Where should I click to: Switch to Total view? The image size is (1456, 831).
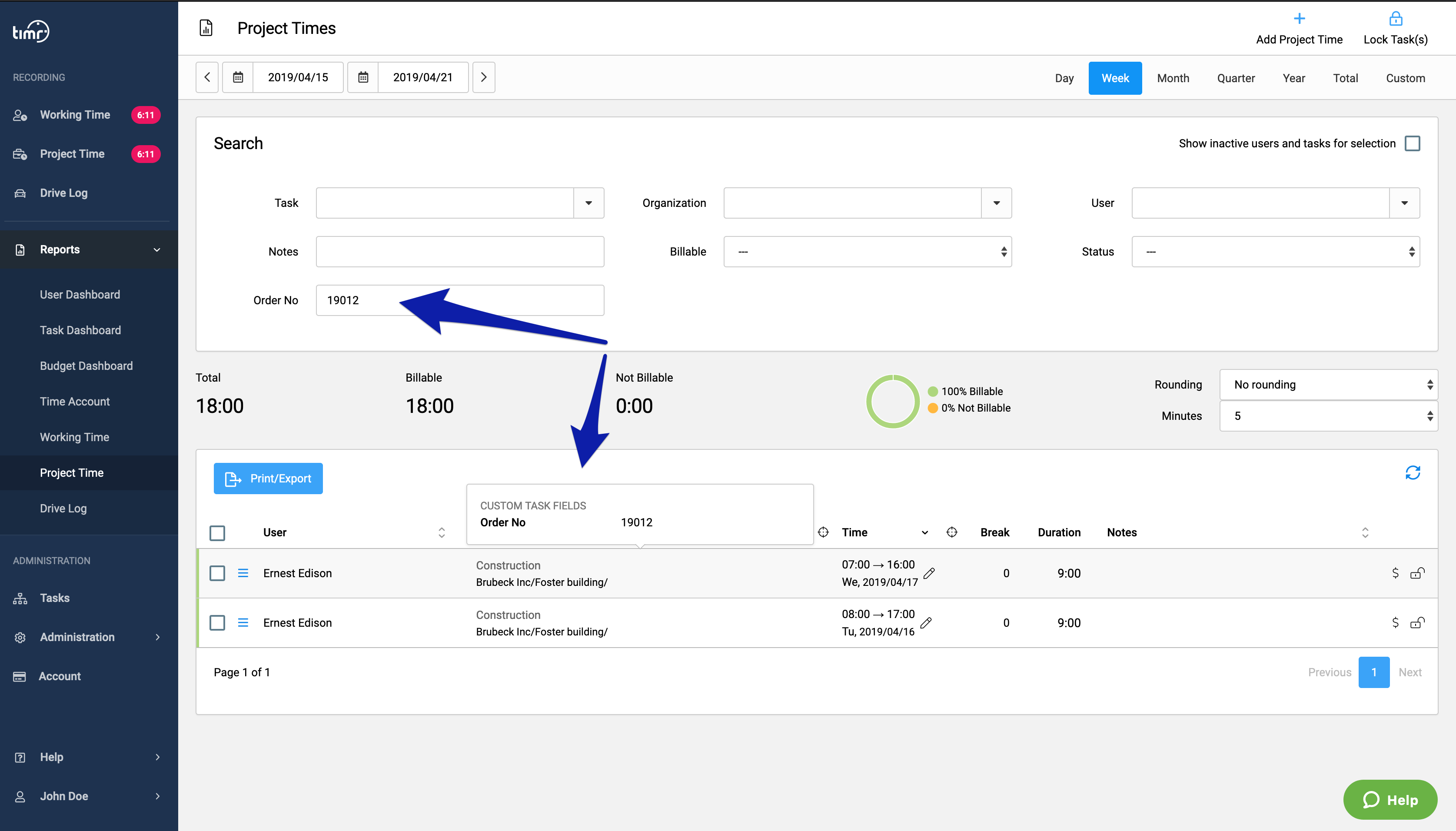click(x=1345, y=78)
